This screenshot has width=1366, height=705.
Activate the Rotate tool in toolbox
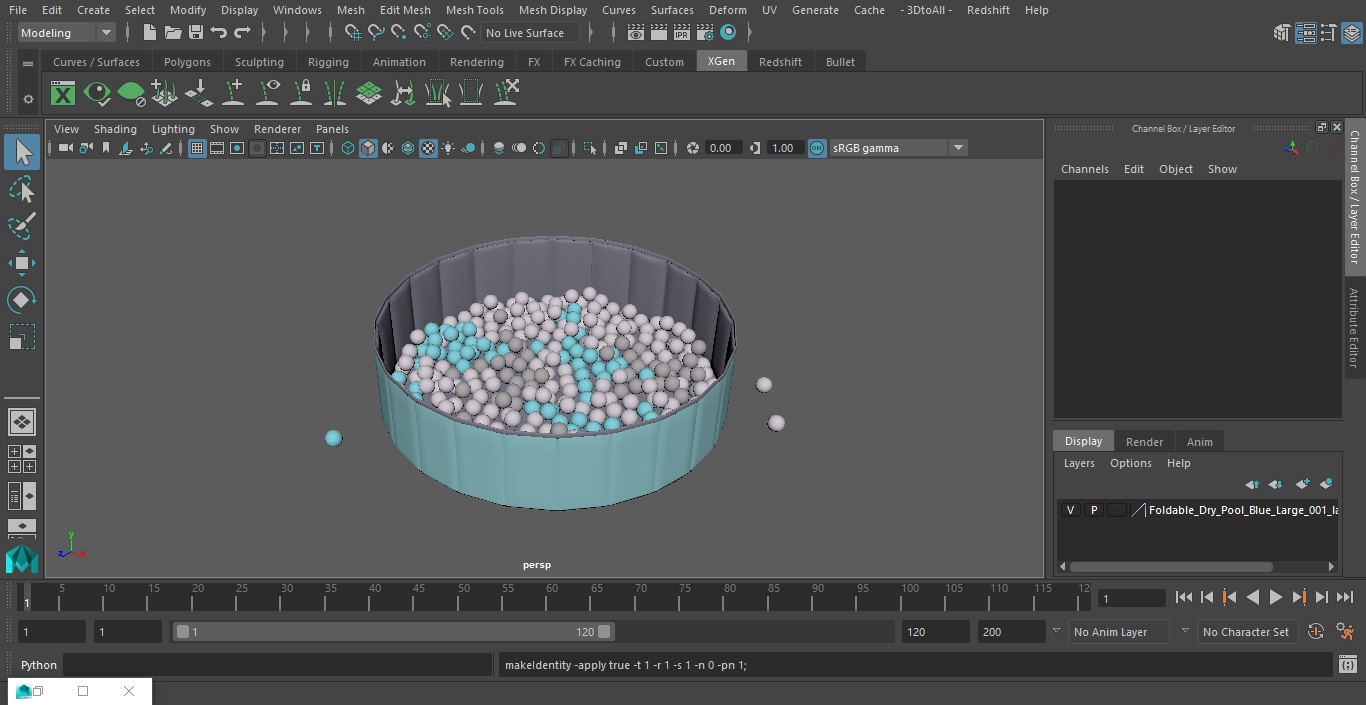(x=22, y=300)
